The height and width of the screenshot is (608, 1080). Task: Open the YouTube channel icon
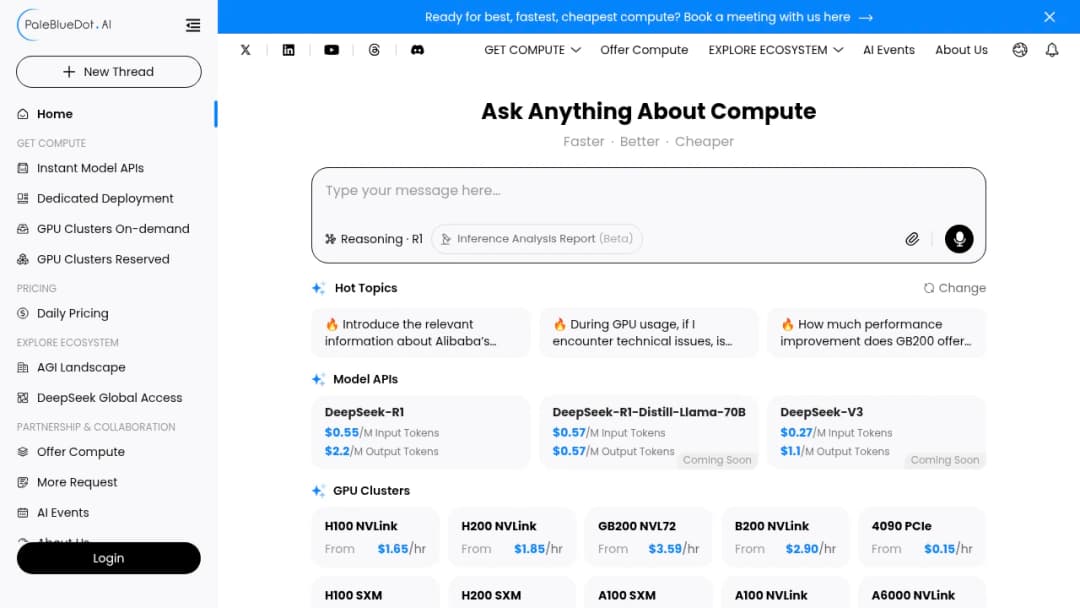(331, 50)
